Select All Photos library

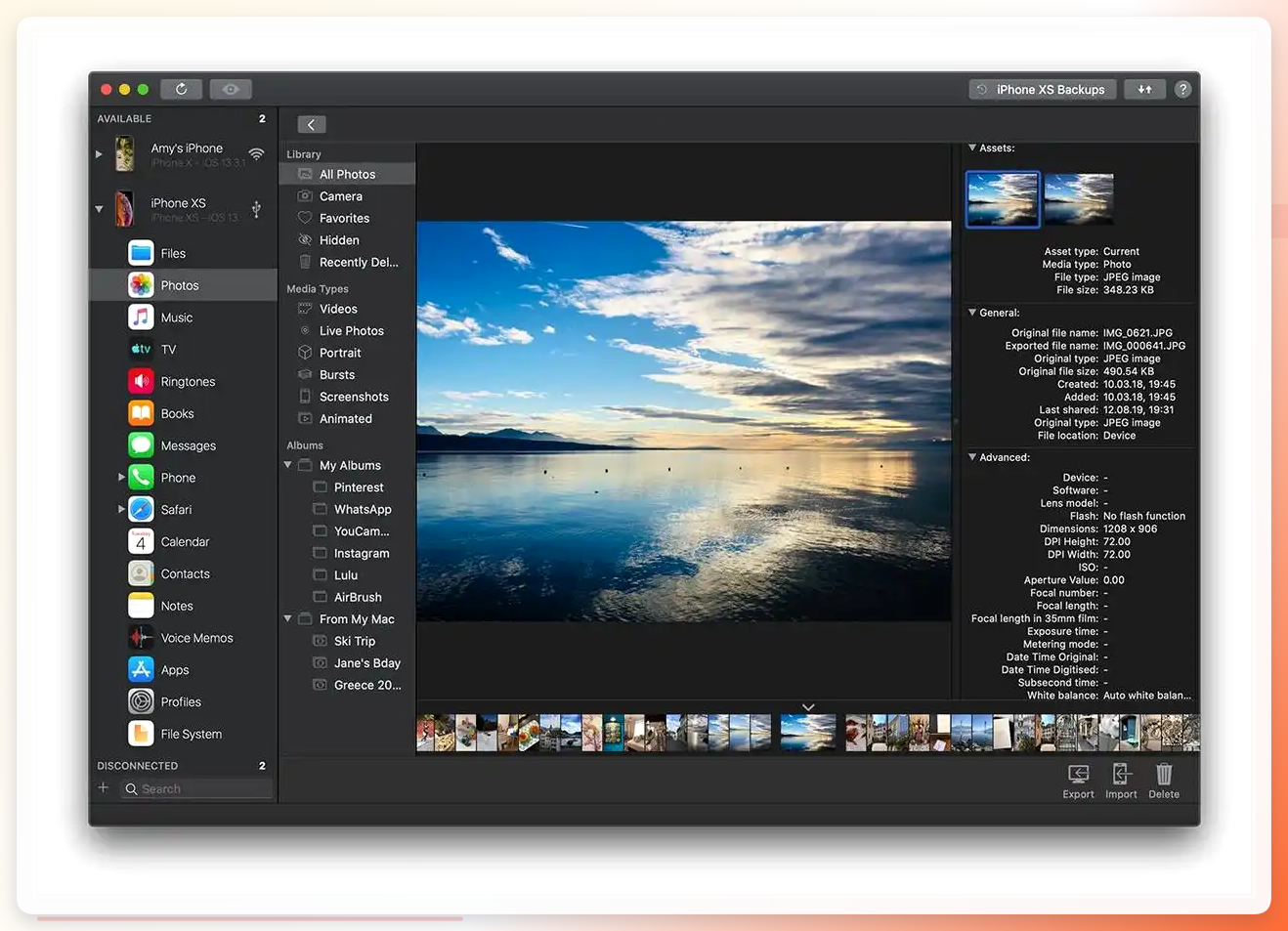tap(347, 174)
